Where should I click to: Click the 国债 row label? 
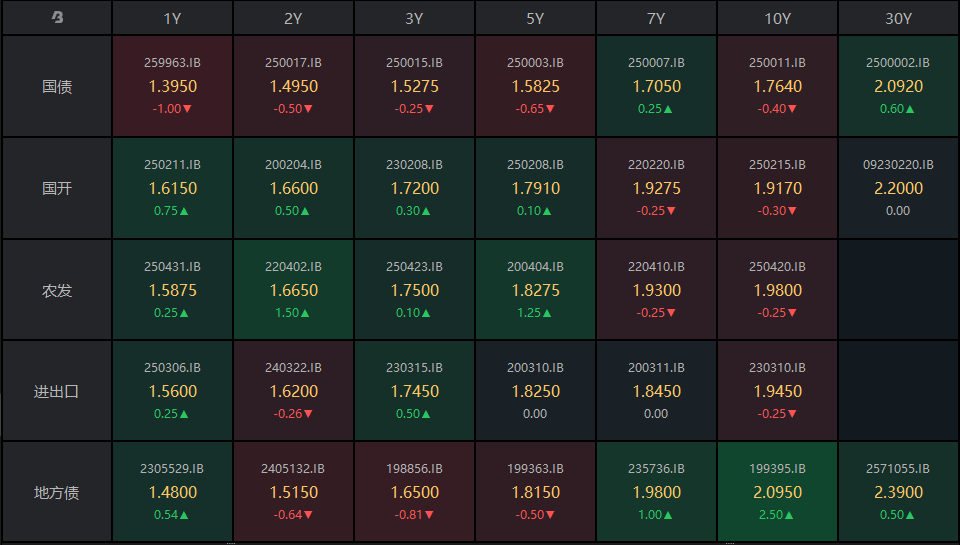pyautogui.click(x=57, y=86)
